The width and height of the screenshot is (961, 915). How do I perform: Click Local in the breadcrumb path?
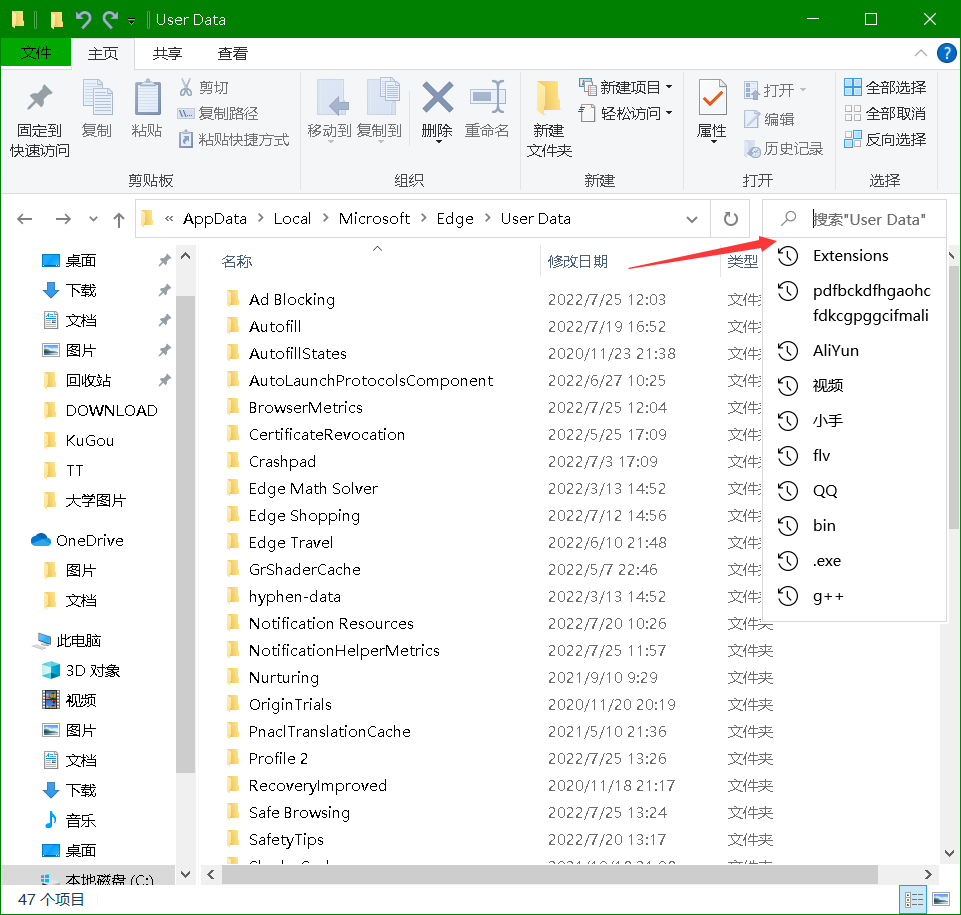click(292, 219)
